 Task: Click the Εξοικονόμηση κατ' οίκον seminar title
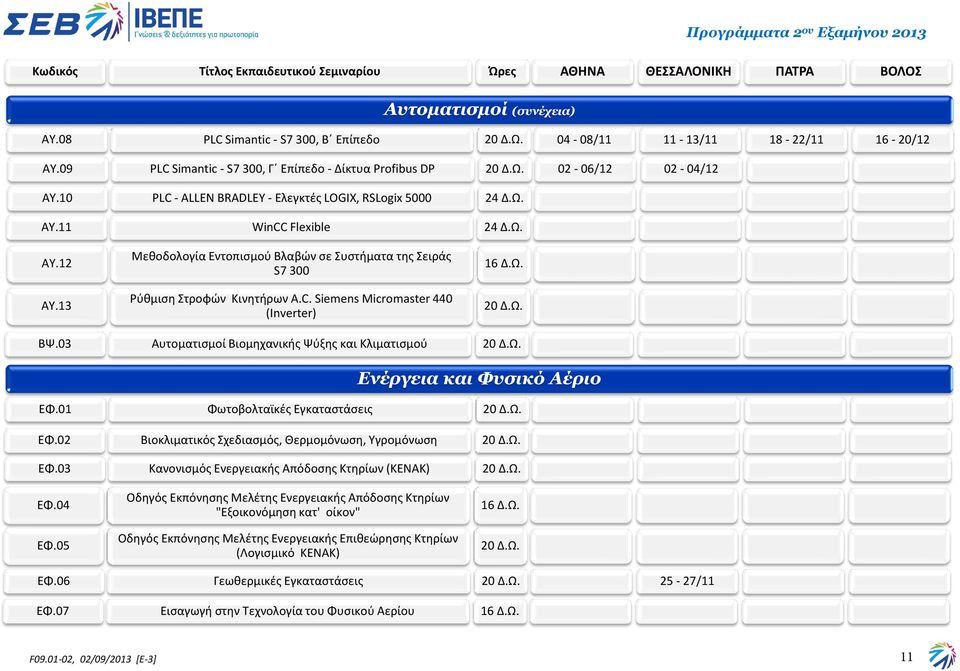tap(288, 506)
